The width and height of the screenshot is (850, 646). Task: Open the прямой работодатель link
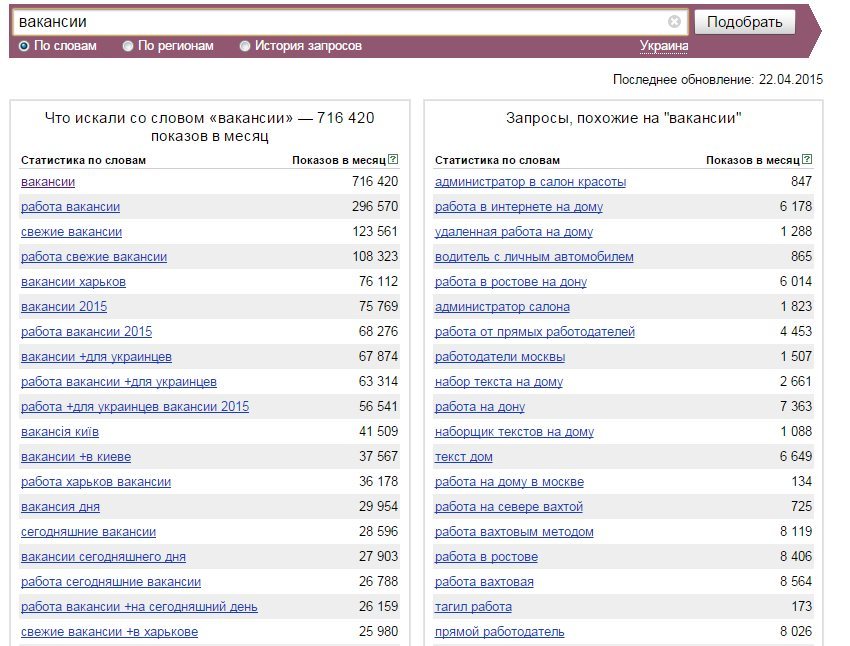point(499,632)
